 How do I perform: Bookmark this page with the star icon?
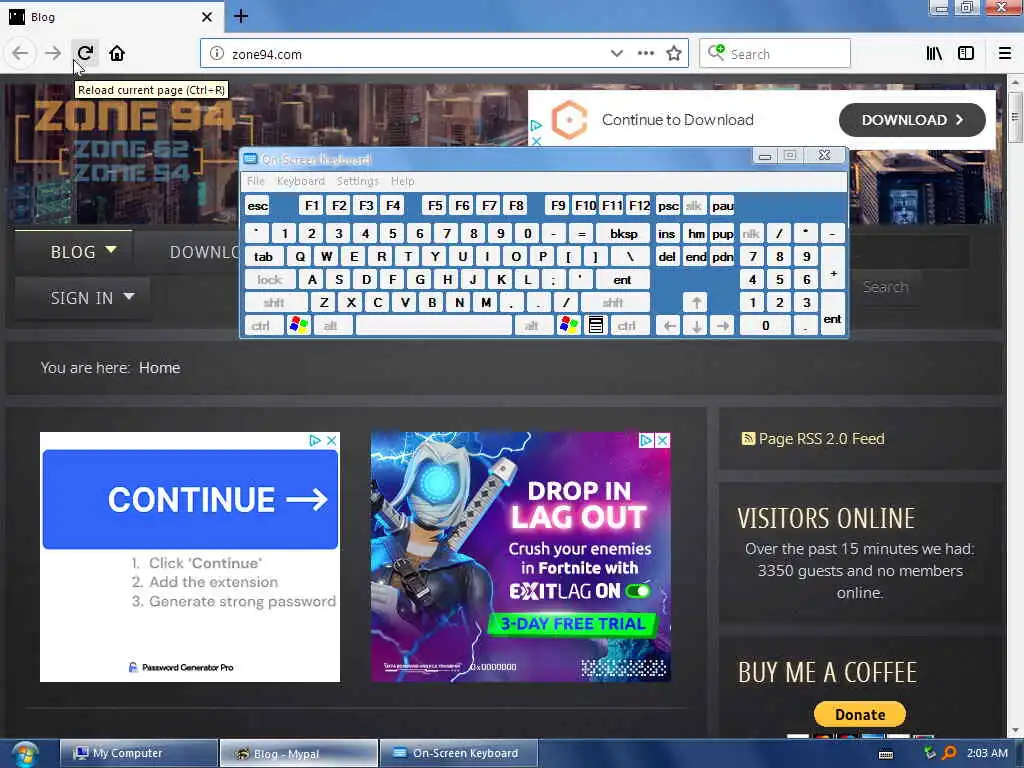pos(674,54)
